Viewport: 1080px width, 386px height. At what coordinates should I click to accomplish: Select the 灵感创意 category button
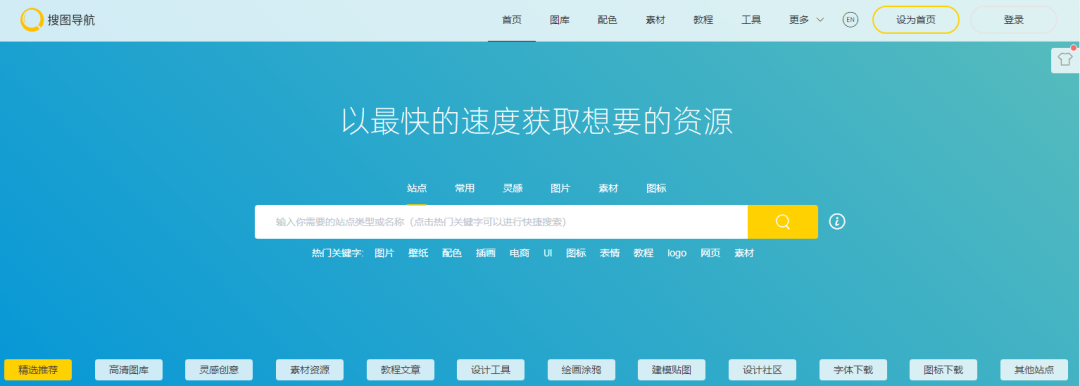tap(219, 370)
